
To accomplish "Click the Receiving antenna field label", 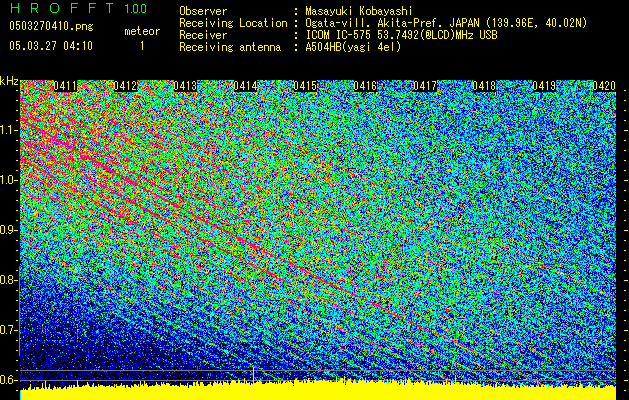I will click(230, 47).
